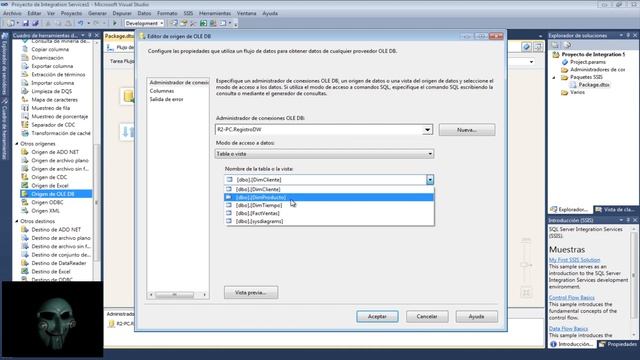Click the Vista previa... button
Image resolution: width=640 pixels, height=360 pixels.
point(251,293)
